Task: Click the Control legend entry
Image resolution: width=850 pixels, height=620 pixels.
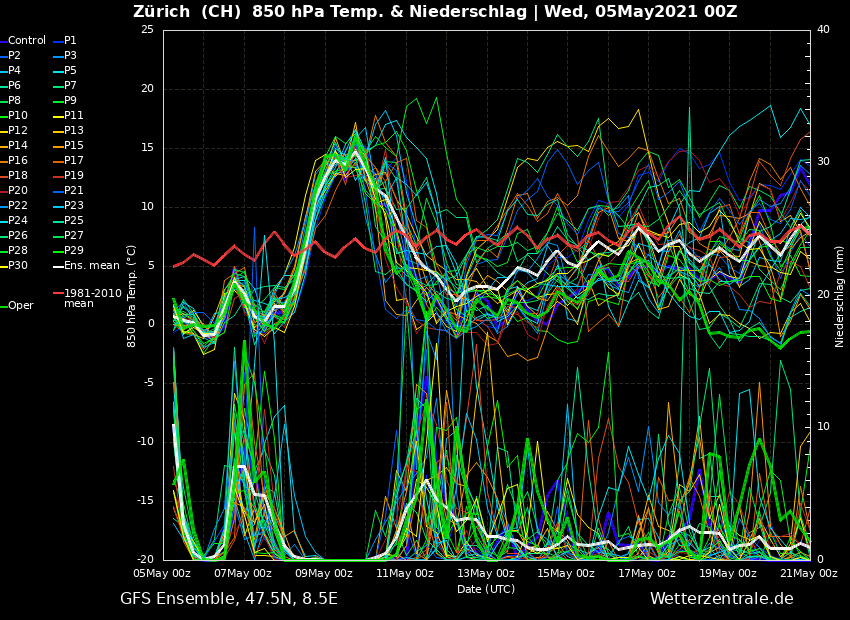Action: coord(23,41)
